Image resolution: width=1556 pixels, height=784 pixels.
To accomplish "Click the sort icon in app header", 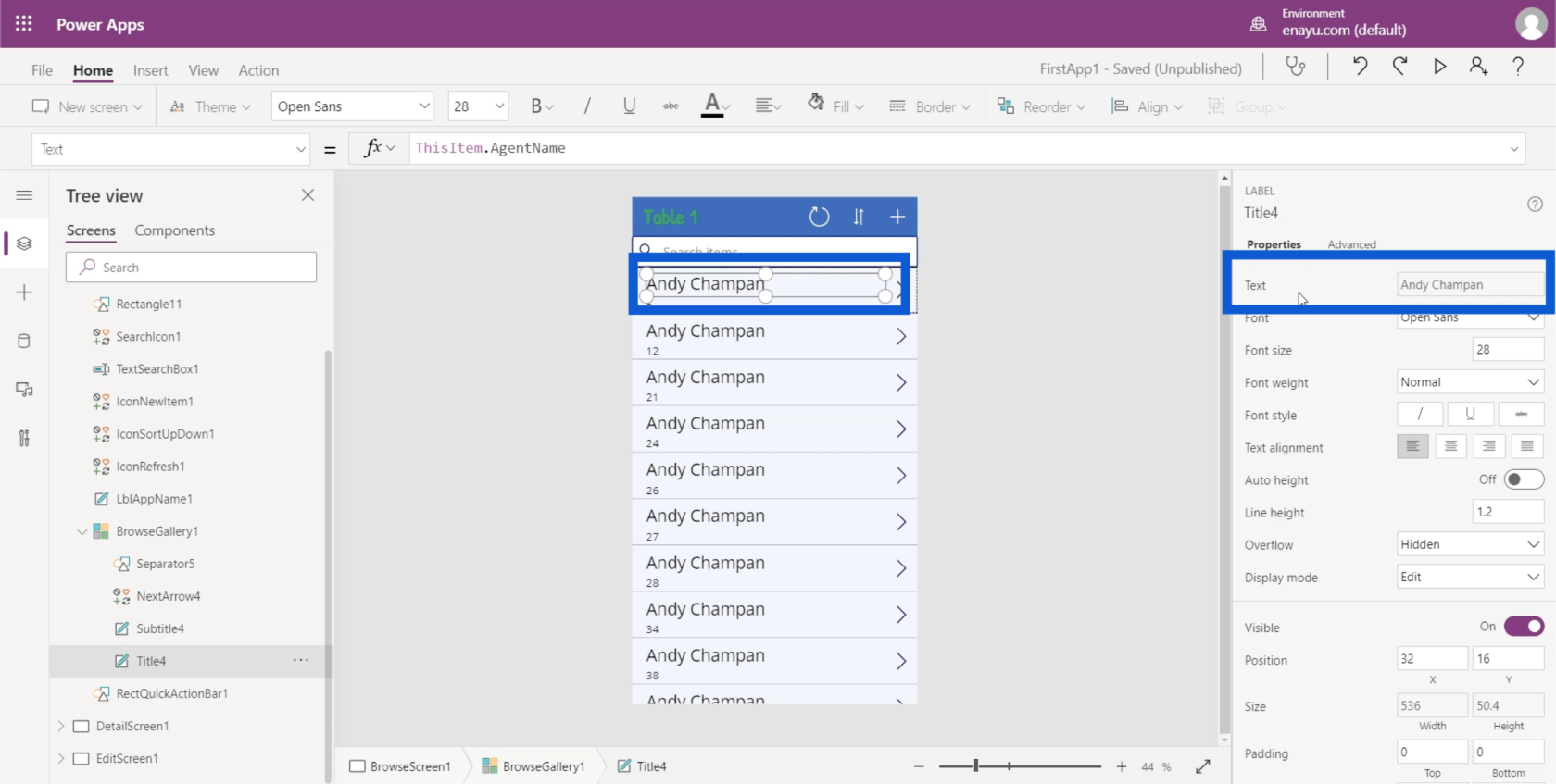I will point(859,217).
